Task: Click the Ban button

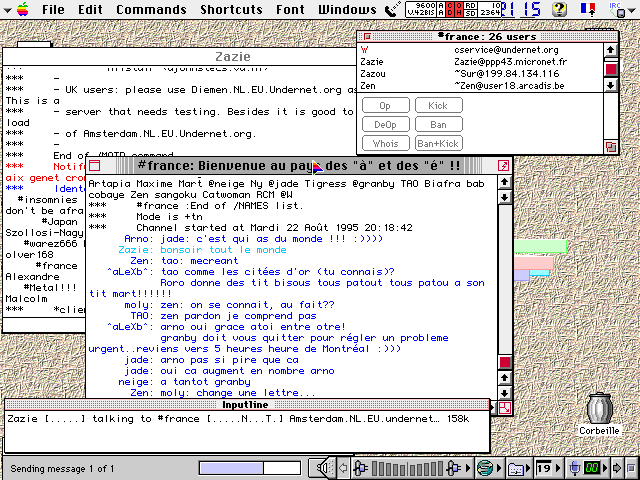Action: pos(439,124)
